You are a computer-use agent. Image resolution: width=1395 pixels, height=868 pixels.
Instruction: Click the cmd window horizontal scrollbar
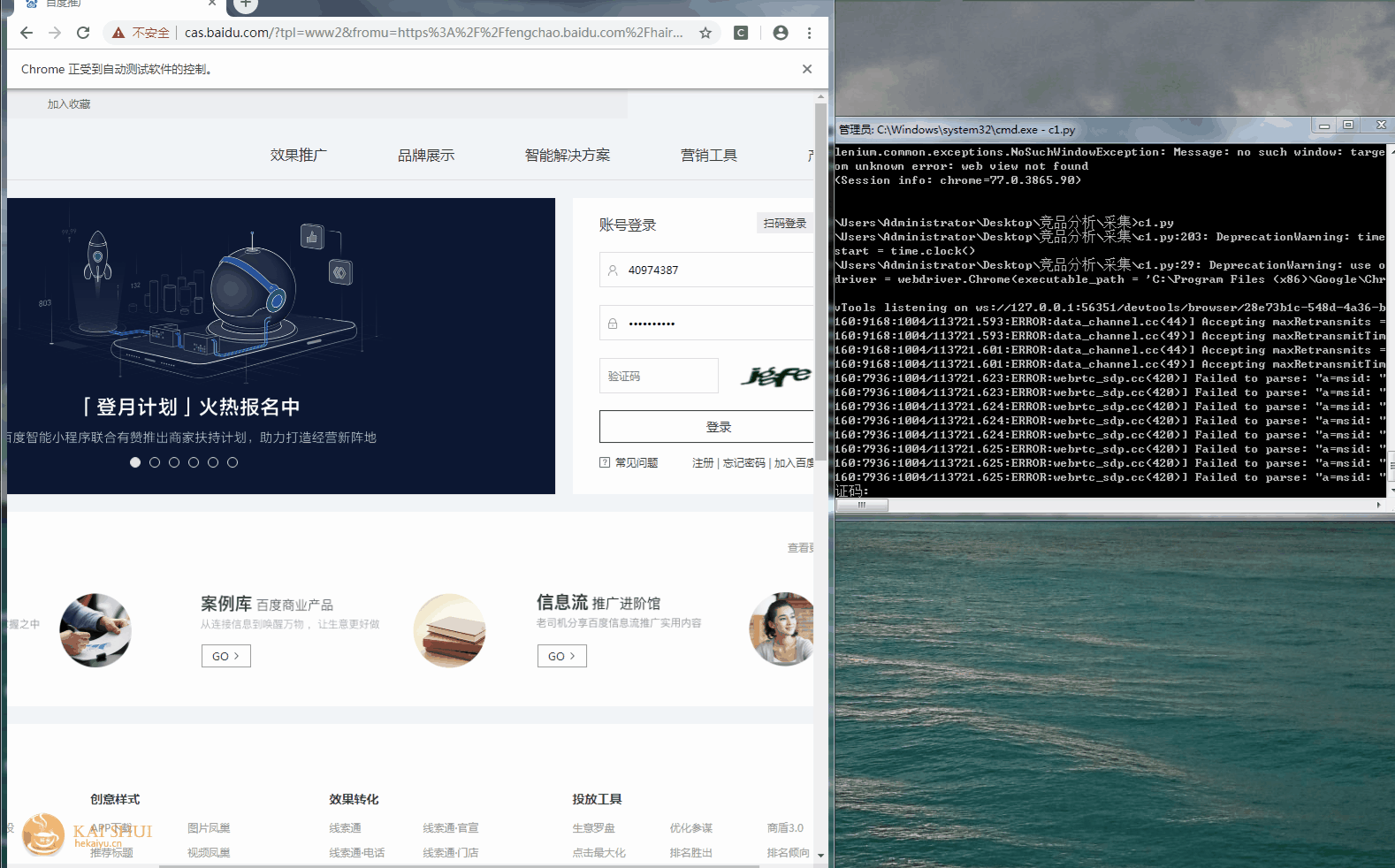[862, 506]
